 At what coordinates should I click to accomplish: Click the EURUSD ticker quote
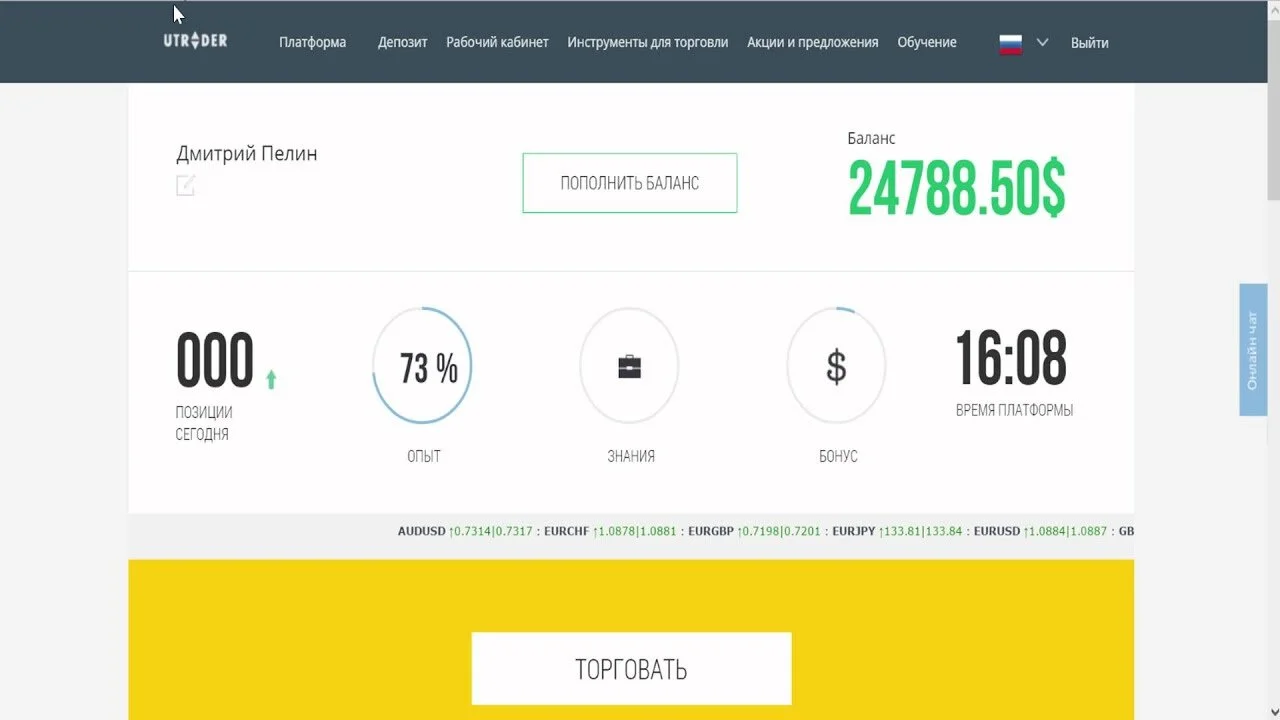1040,532
